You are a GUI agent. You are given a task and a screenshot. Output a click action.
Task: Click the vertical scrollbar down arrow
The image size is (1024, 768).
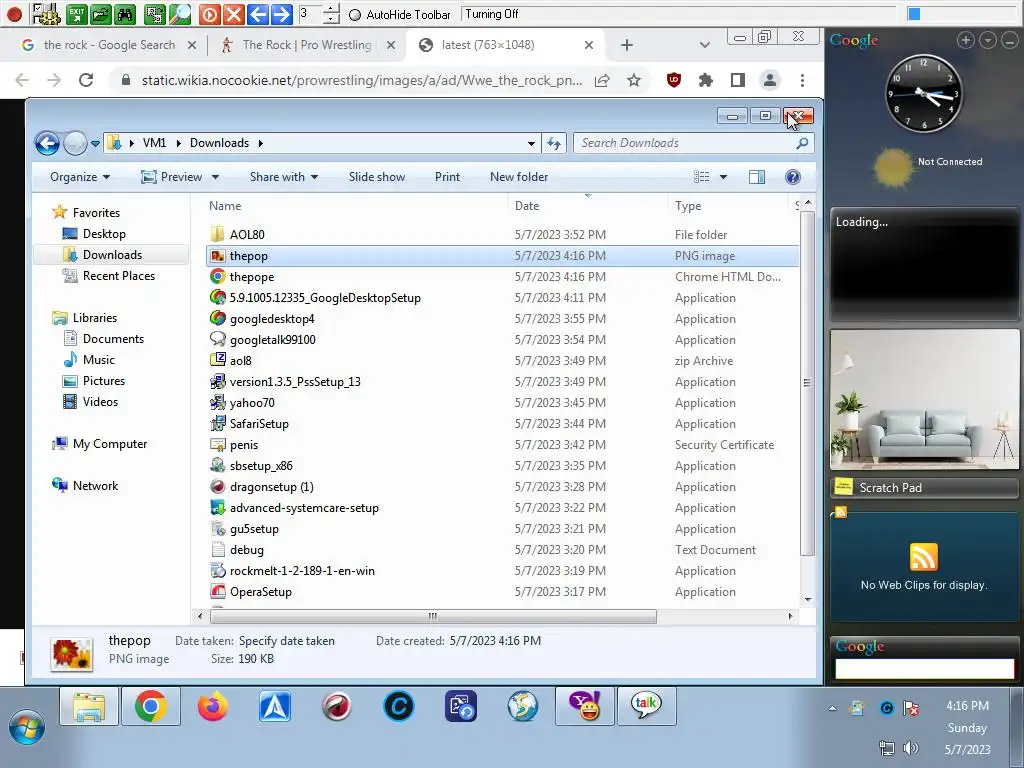click(808, 600)
